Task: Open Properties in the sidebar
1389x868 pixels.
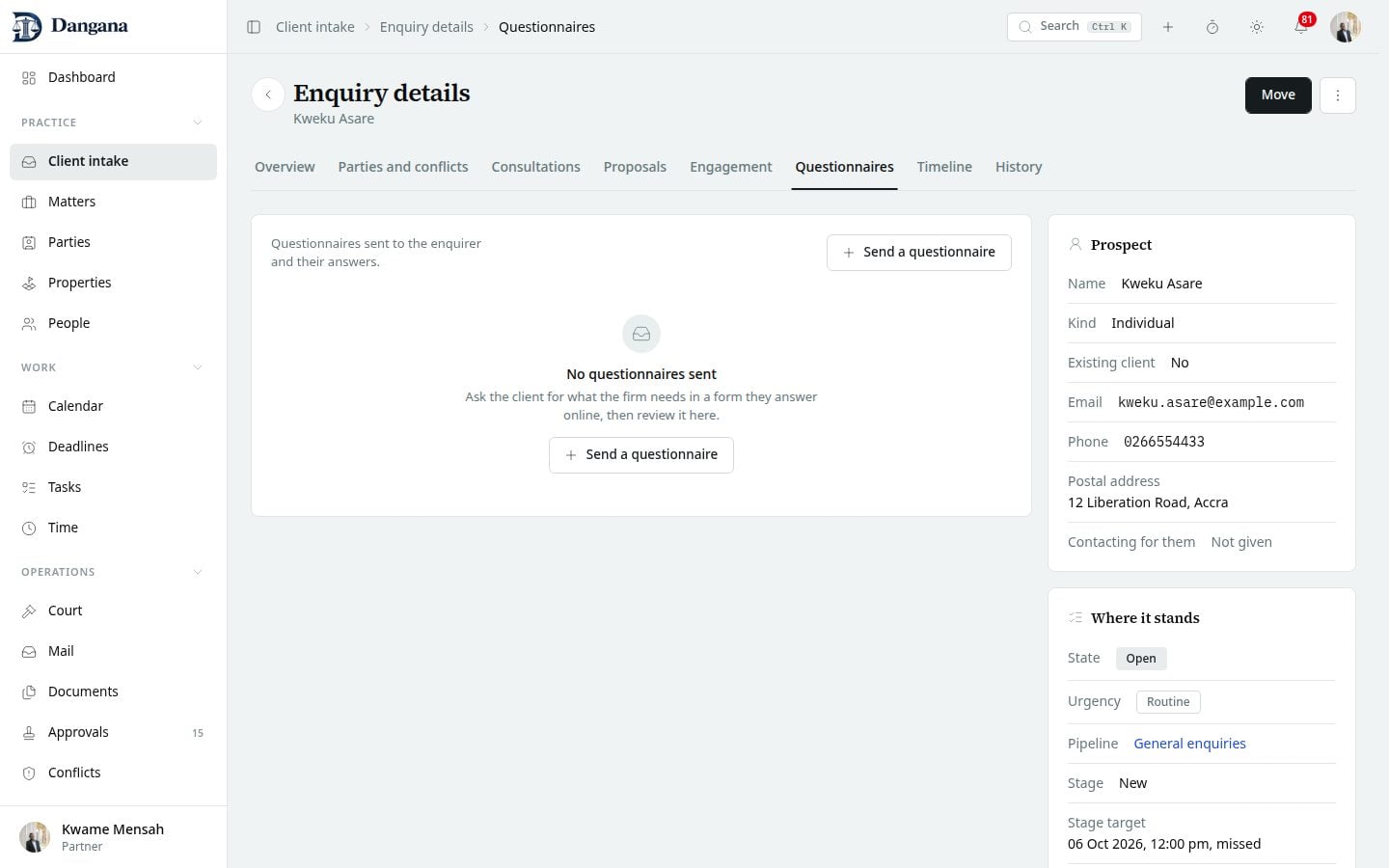Action: (x=113, y=283)
